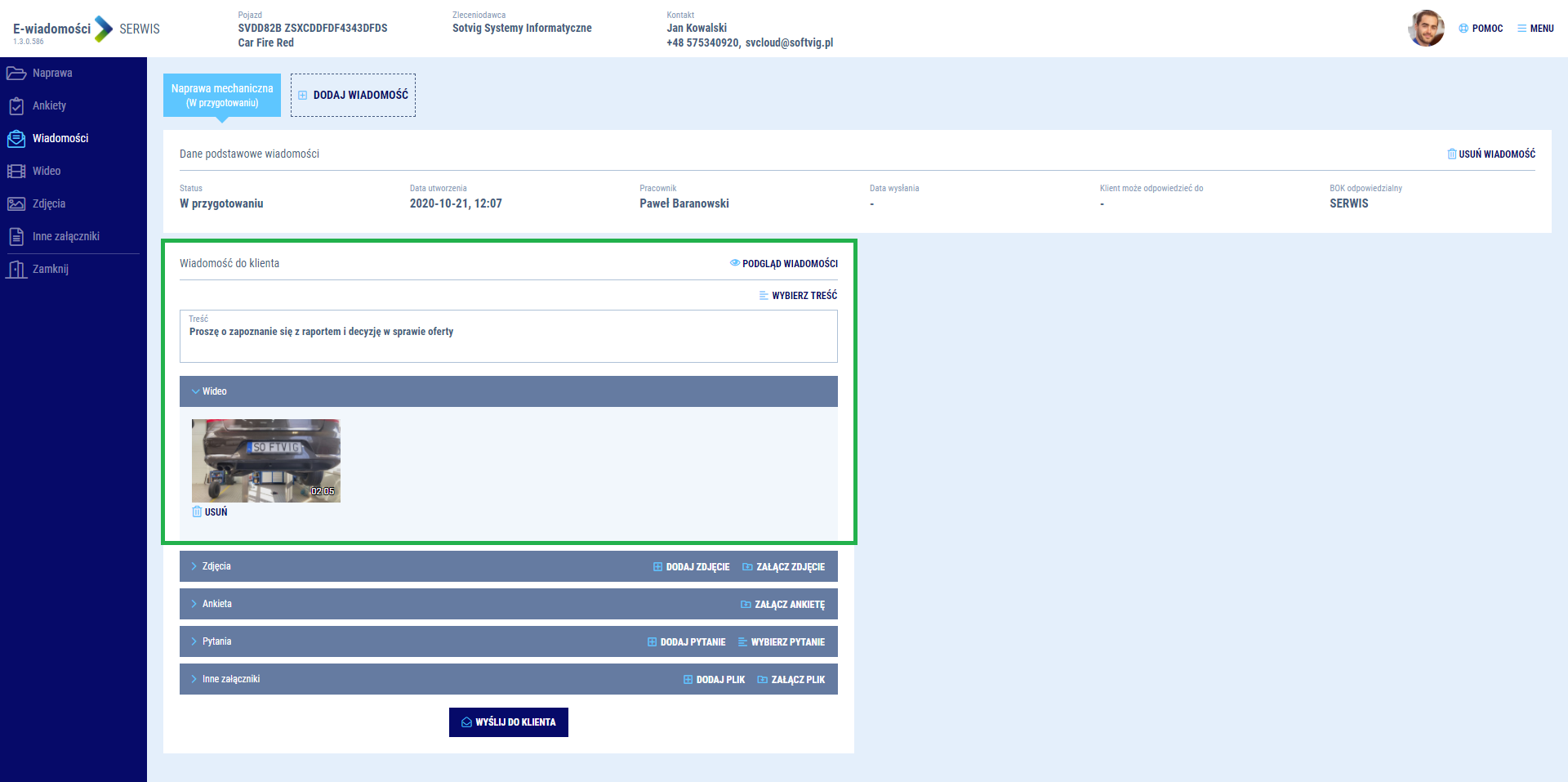Click USUŃ WIADOMOŚĆ link
The height and width of the screenshot is (782, 1568).
[x=1491, y=154]
